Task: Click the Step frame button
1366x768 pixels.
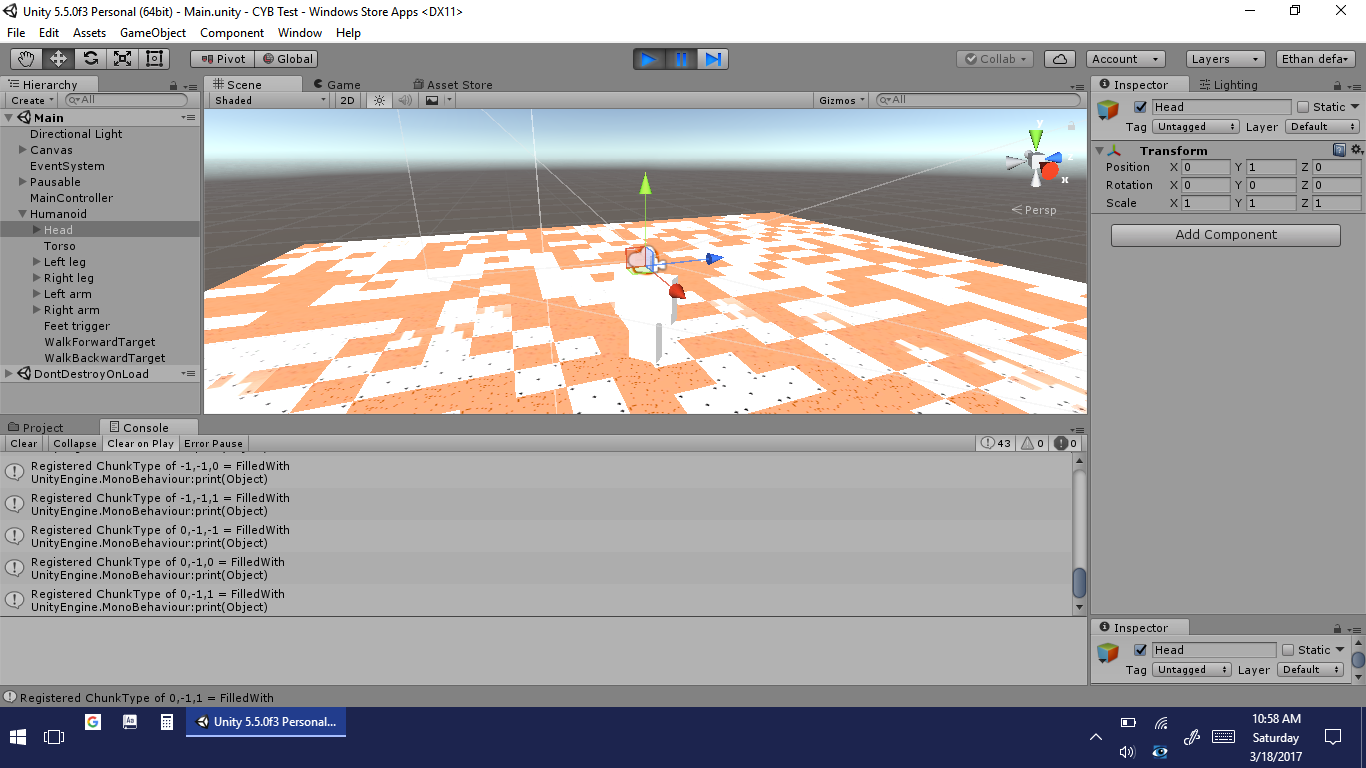Action: [x=712, y=59]
